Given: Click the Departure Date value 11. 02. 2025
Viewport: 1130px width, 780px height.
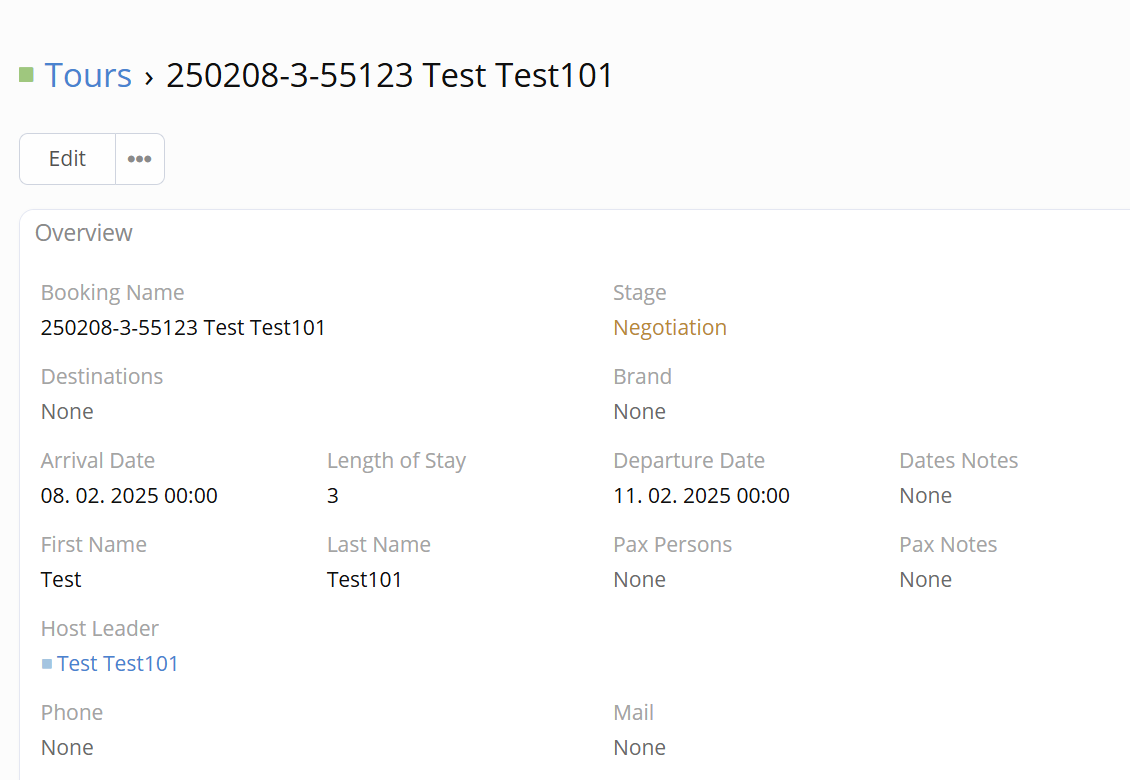Looking at the screenshot, I should [701, 496].
